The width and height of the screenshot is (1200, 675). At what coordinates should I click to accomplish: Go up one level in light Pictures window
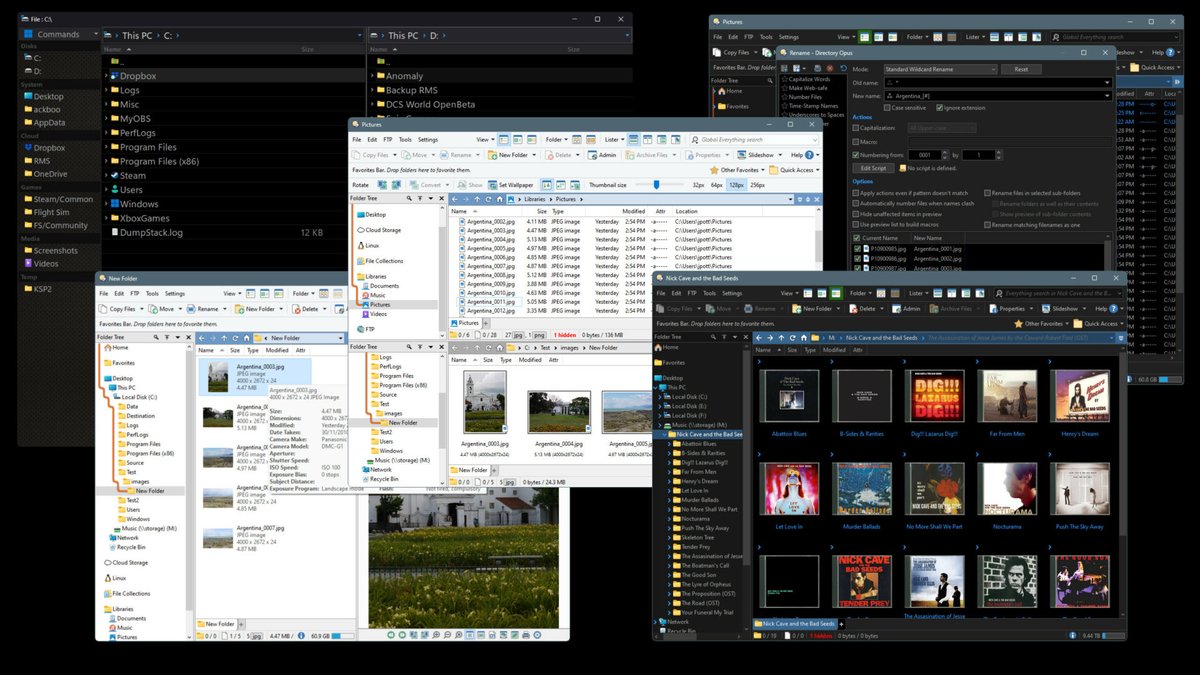point(477,199)
